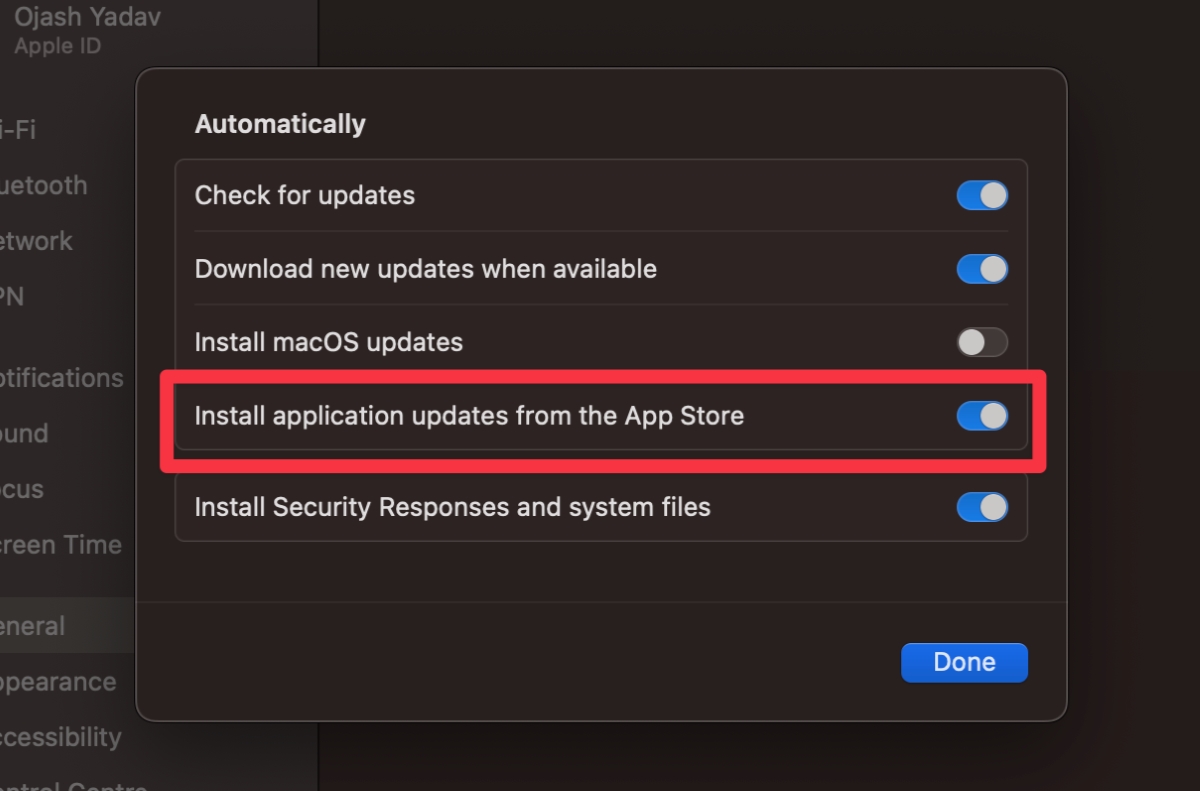Select Sound from the sidebar

pyautogui.click(x=24, y=433)
